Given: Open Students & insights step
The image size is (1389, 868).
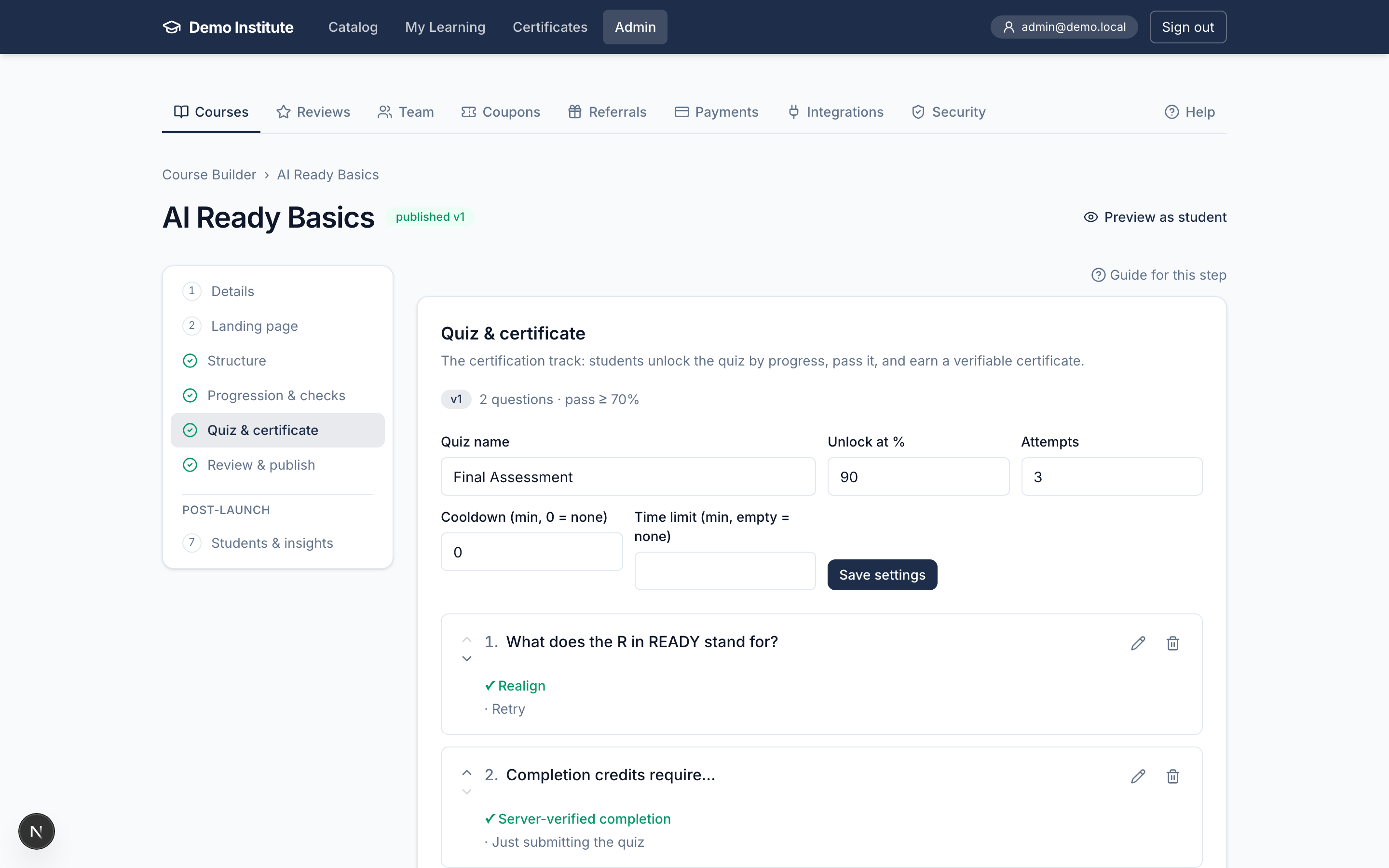Looking at the screenshot, I should pos(278,543).
